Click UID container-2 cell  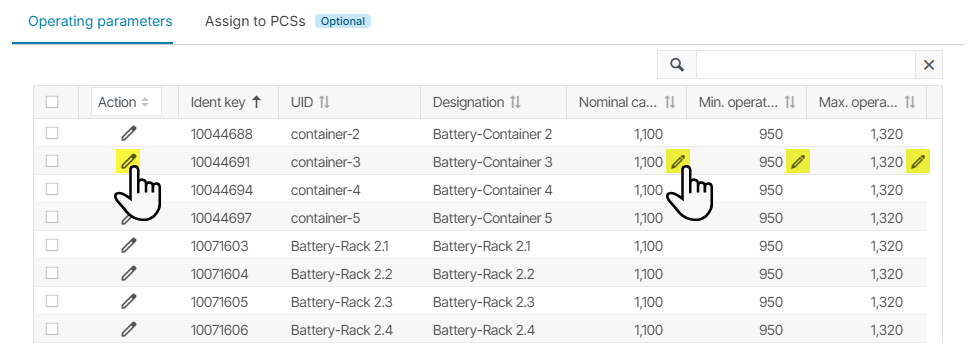[x=325, y=134]
